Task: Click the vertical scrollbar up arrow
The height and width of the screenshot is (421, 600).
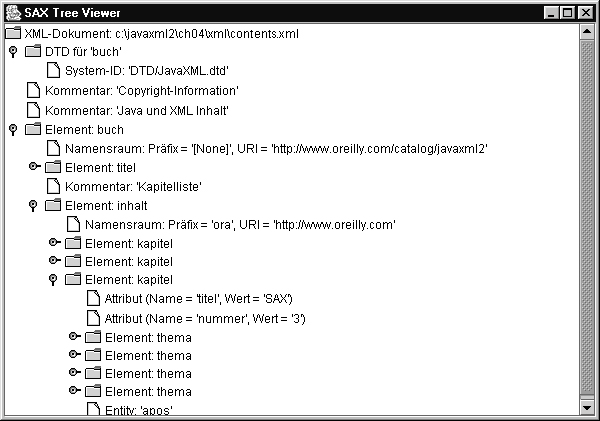Action: coord(587,31)
